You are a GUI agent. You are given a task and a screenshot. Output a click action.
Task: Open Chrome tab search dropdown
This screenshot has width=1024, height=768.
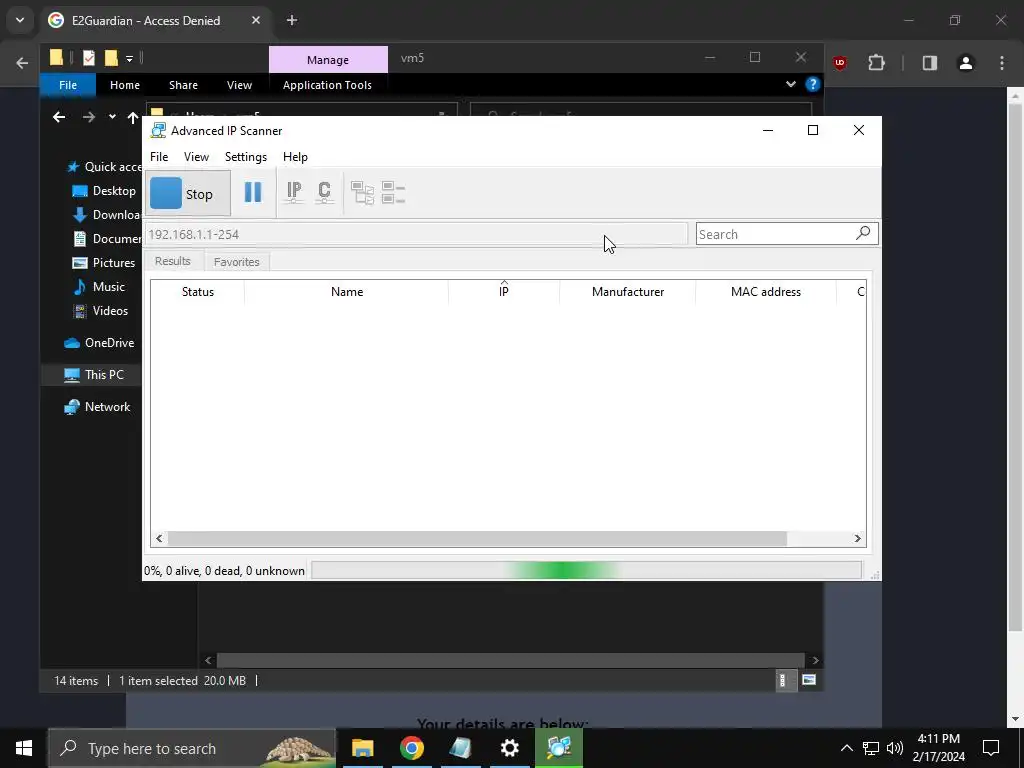(x=20, y=20)
